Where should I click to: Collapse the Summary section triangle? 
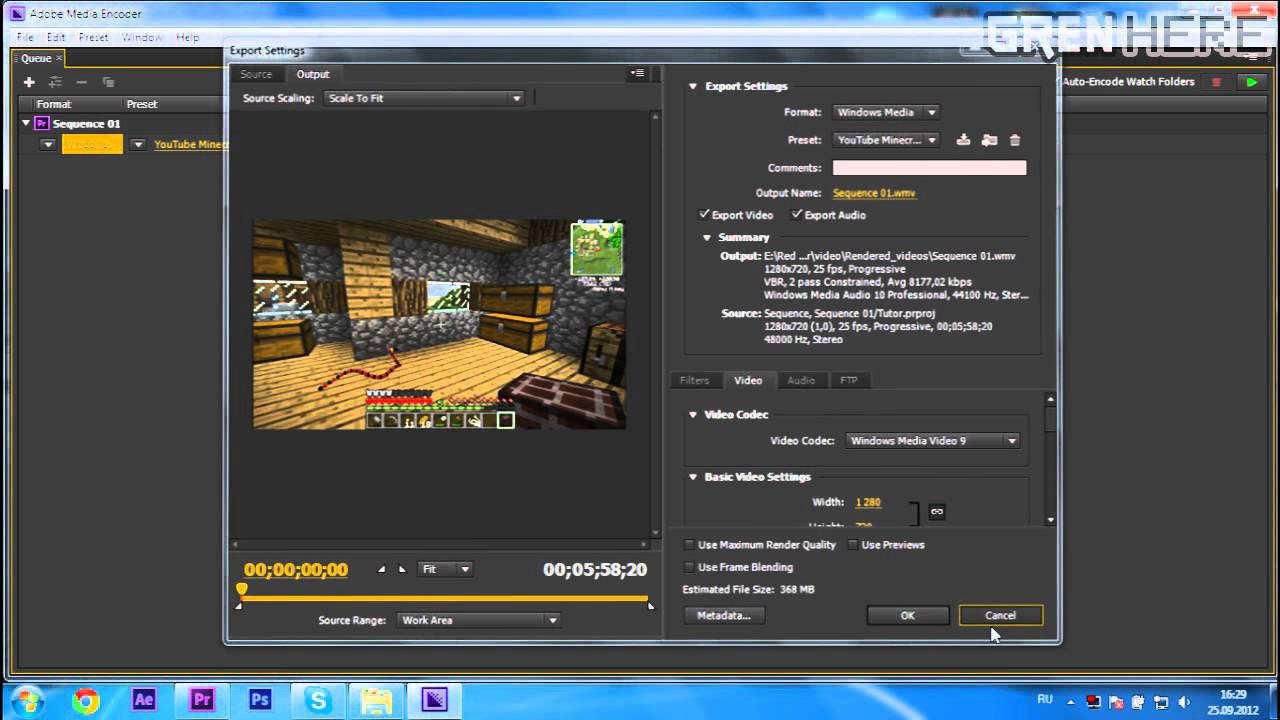706,238
